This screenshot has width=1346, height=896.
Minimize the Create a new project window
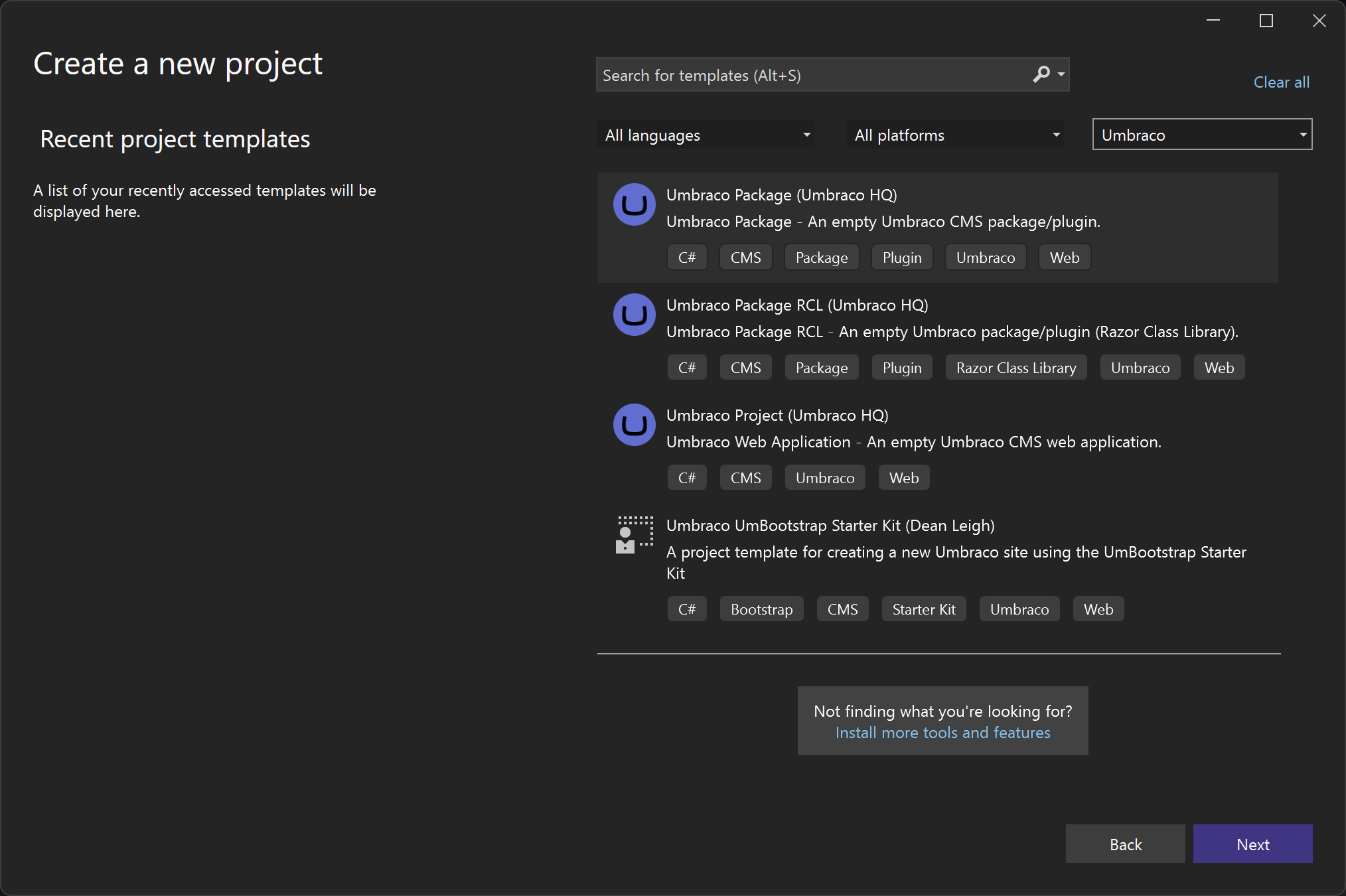[x=1213, y=21]
